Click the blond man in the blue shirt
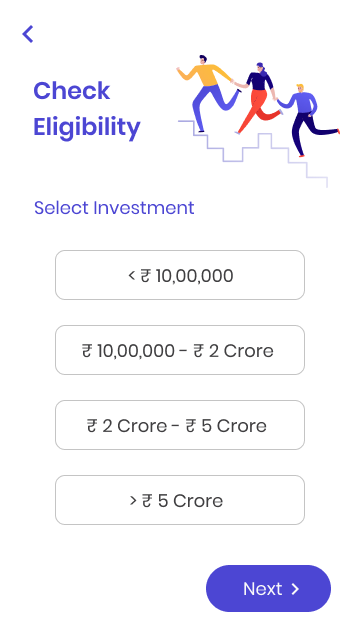The width and height of the screenshot is (360, 640). point(307,119)
